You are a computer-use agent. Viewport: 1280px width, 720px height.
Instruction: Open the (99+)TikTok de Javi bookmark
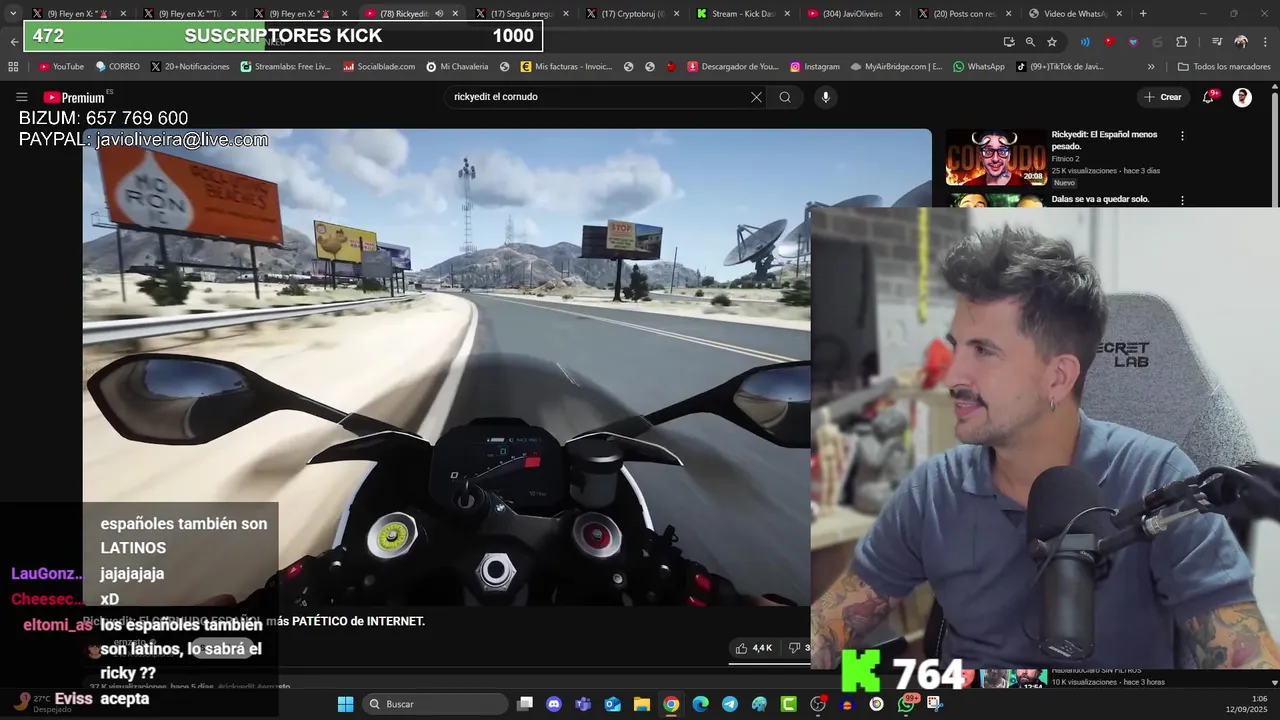[x=1059, y=66]
